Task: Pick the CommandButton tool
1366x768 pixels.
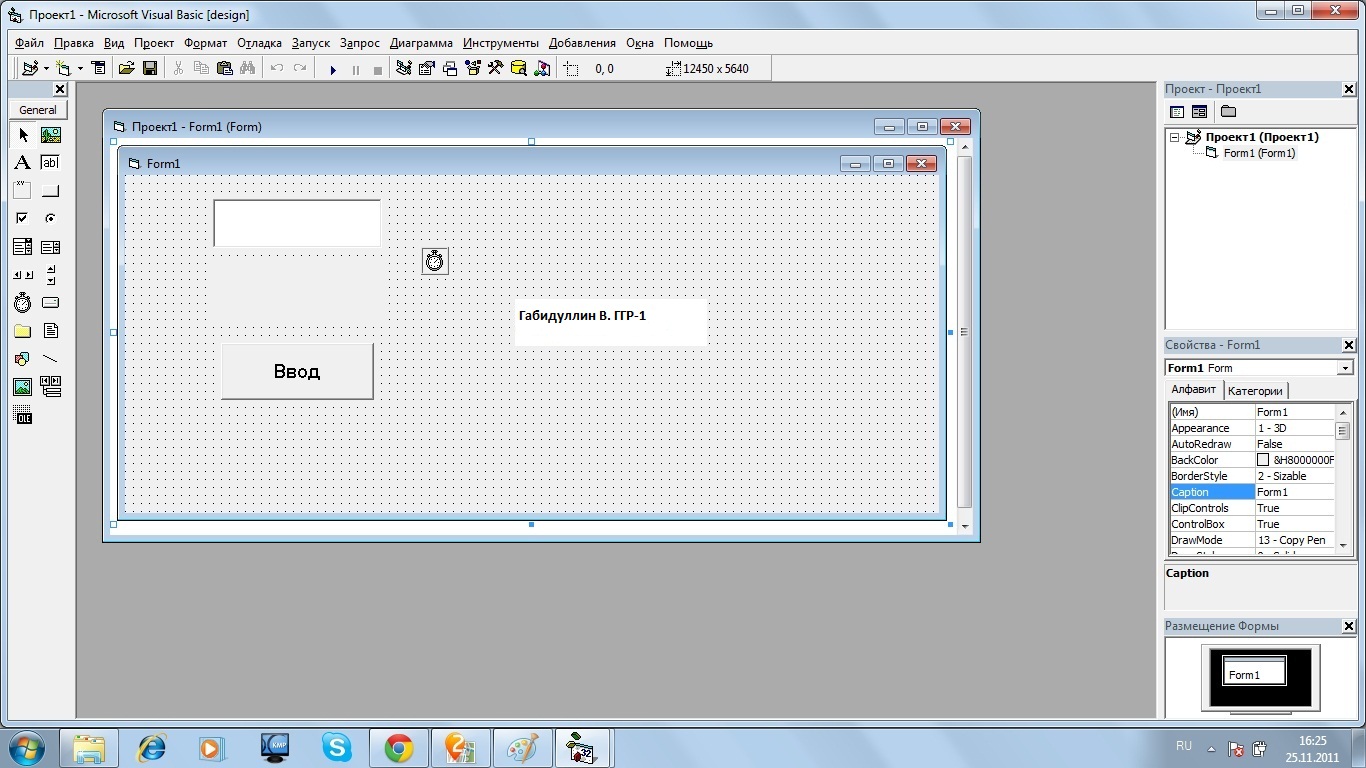Action: pos(50,190)
